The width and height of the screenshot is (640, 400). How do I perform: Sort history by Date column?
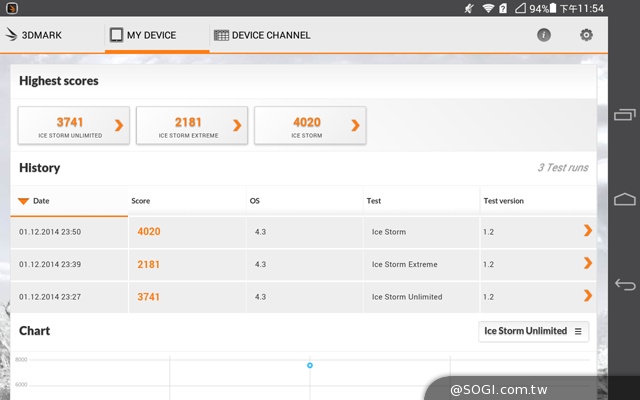40,201
